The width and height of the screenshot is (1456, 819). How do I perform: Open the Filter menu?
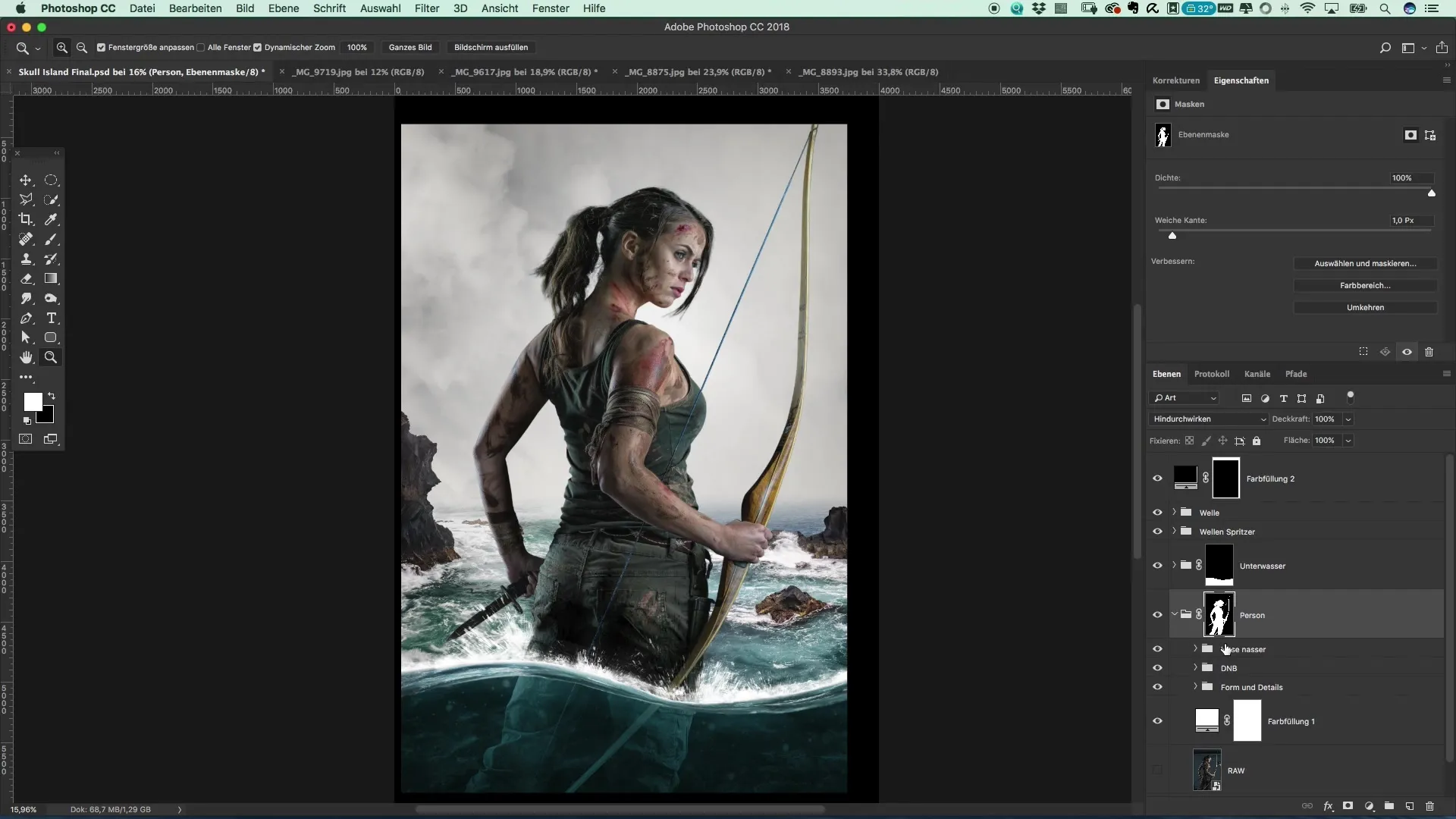coord(427,8)
